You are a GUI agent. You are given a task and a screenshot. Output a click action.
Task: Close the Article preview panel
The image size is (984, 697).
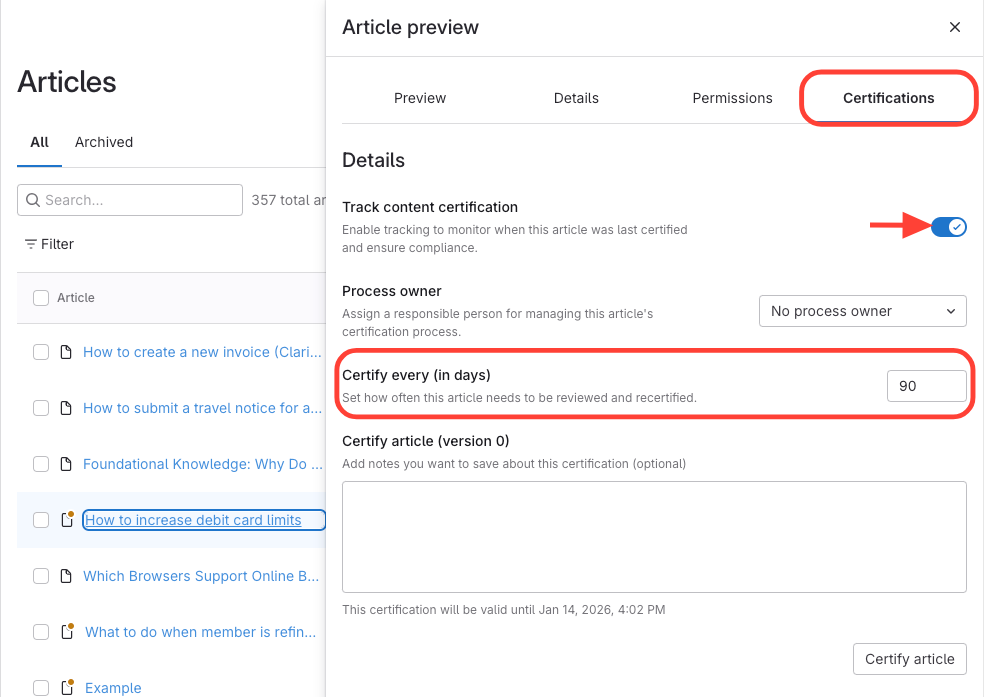954,28
